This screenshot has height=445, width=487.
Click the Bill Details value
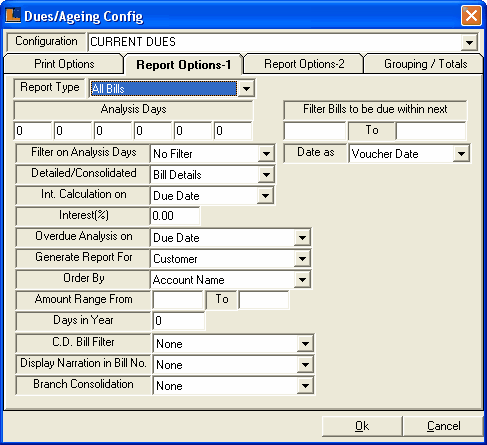pyautogui.click(x=177, y=175)
